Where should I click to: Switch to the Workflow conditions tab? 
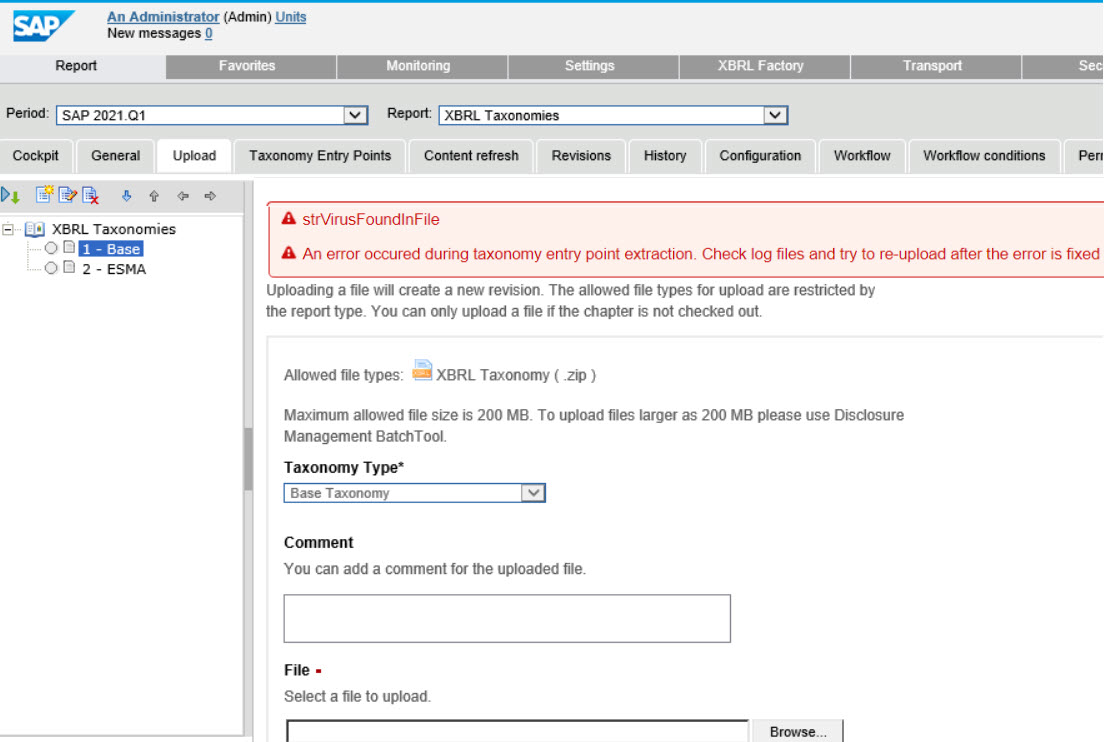[984, 156]
